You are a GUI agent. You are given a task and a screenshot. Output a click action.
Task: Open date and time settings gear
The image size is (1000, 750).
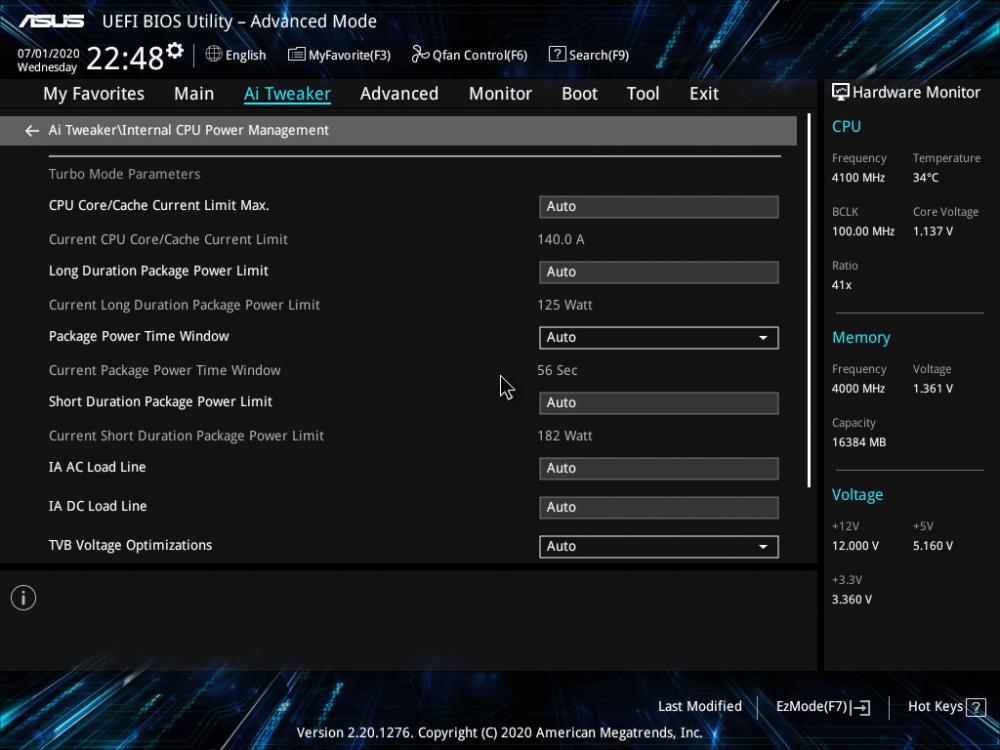175,50
